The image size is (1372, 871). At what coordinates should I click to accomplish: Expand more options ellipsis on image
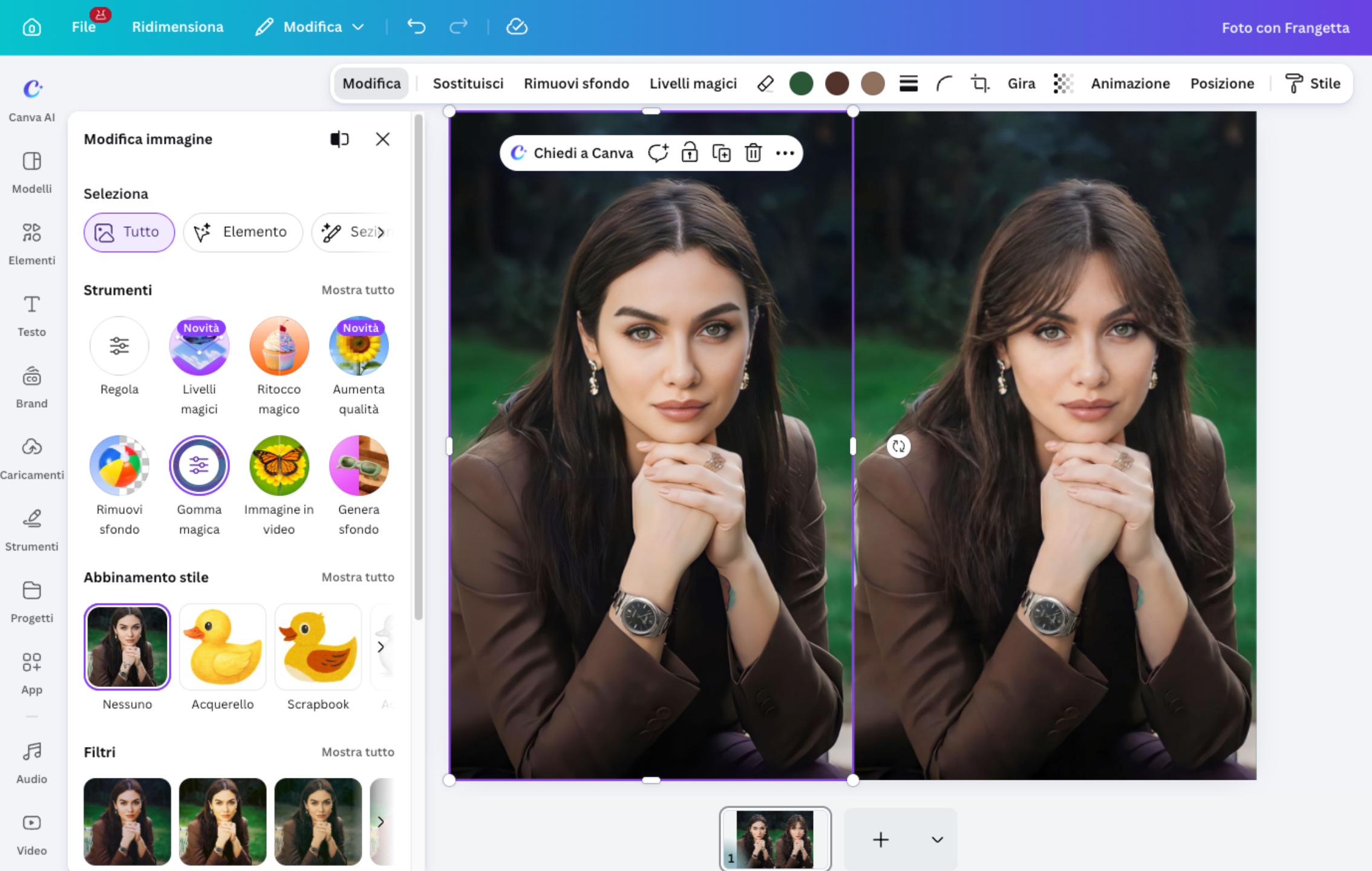point(785,153)
